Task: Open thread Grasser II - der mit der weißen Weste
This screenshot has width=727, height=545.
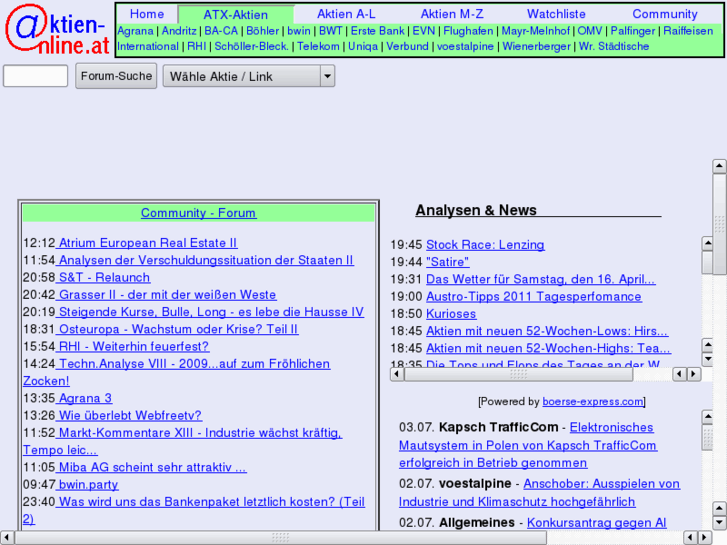Action: [166, 295]
